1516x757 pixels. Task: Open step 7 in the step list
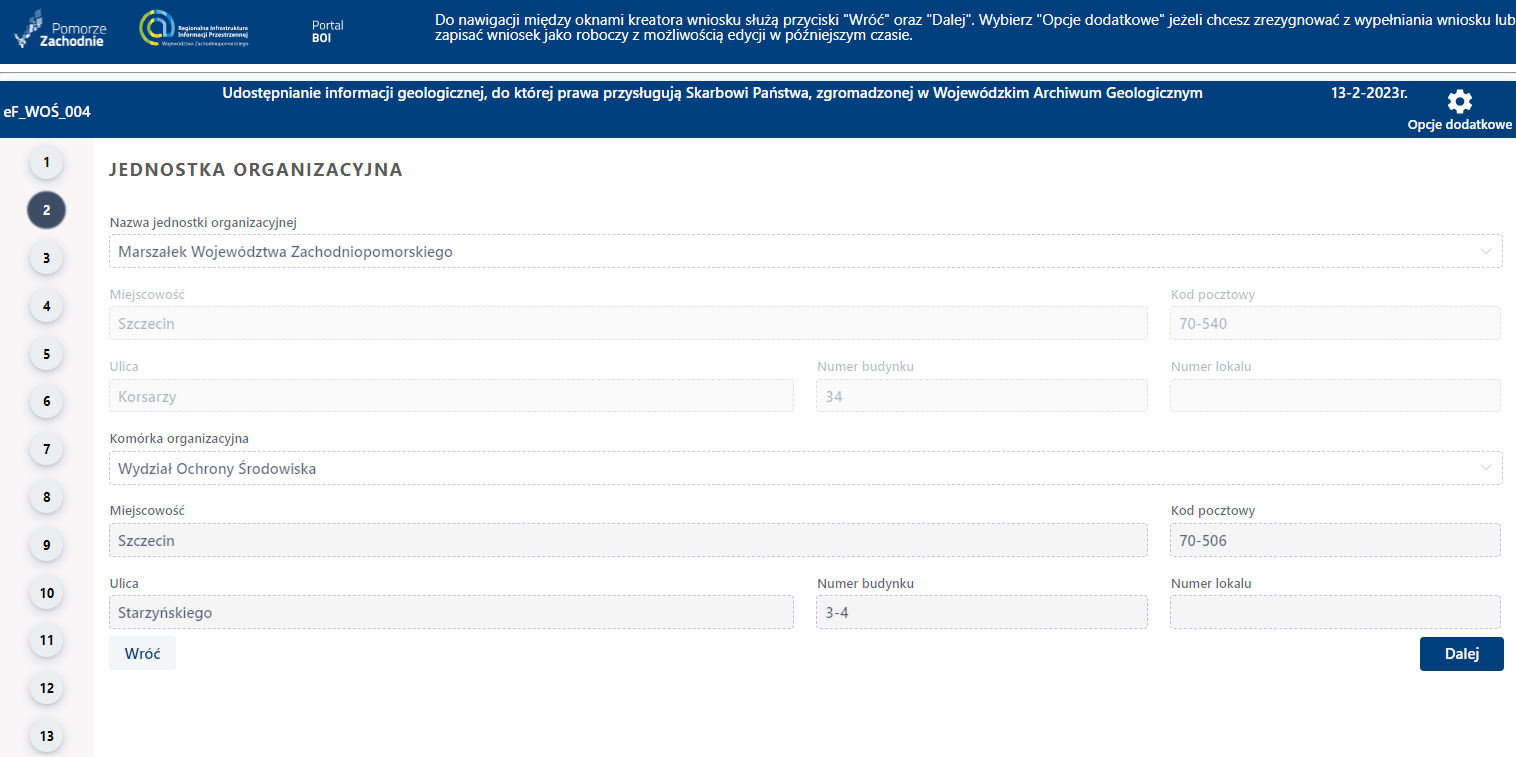pyautogui.click(x=47, y=449)
